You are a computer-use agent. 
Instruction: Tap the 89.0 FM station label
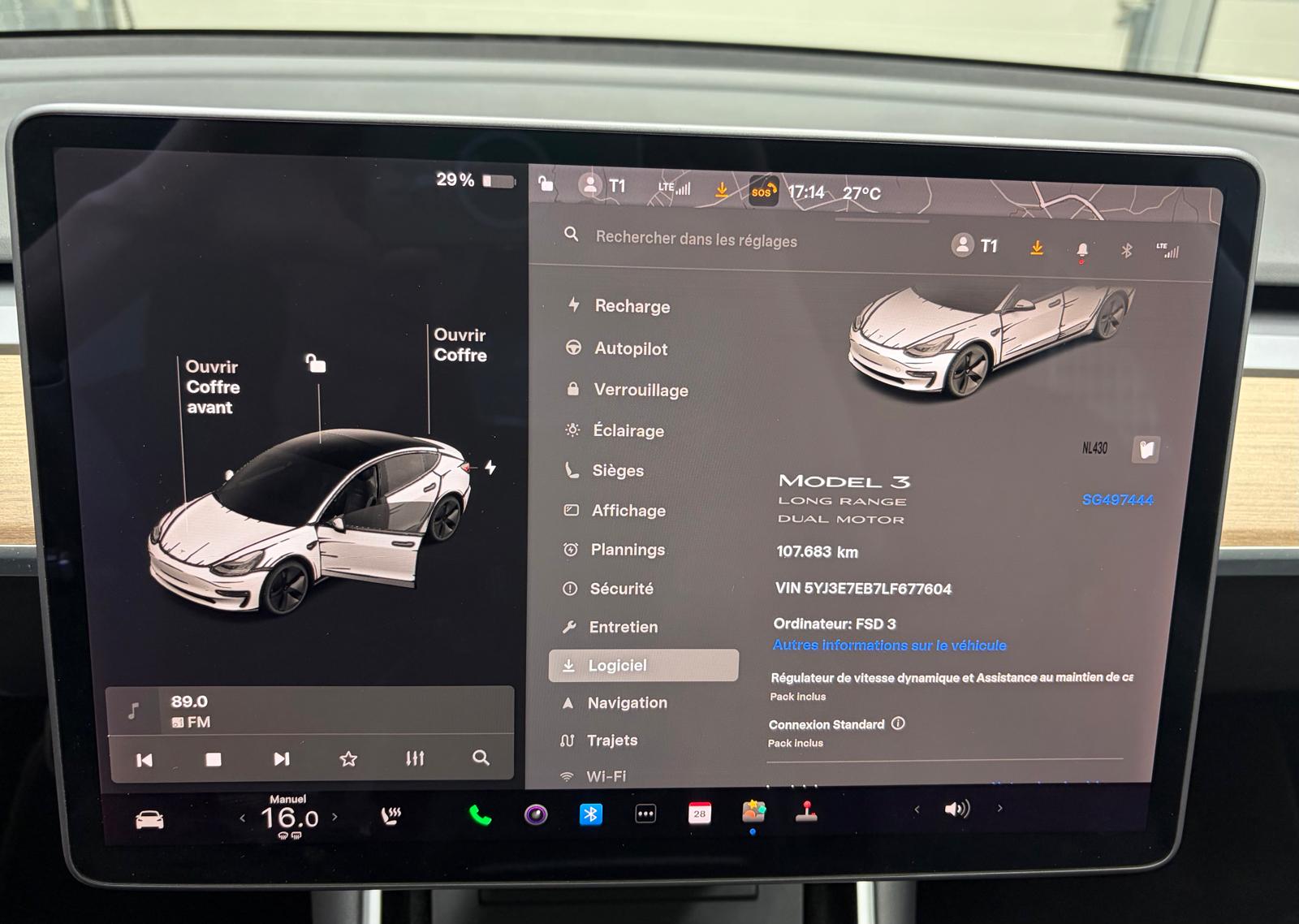(x=190, y=711)
